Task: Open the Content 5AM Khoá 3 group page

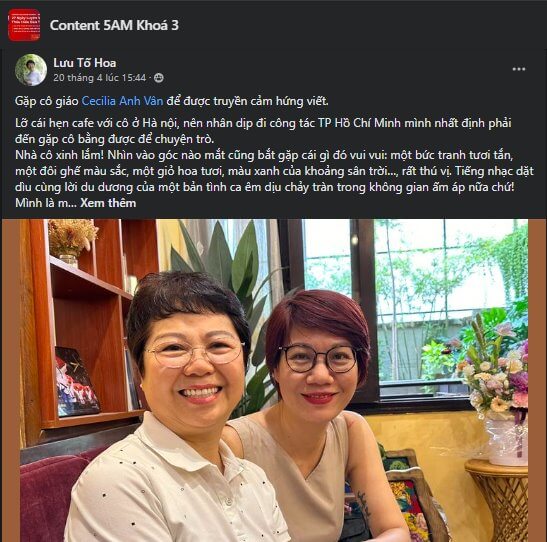Action: [x=114, y=25]
